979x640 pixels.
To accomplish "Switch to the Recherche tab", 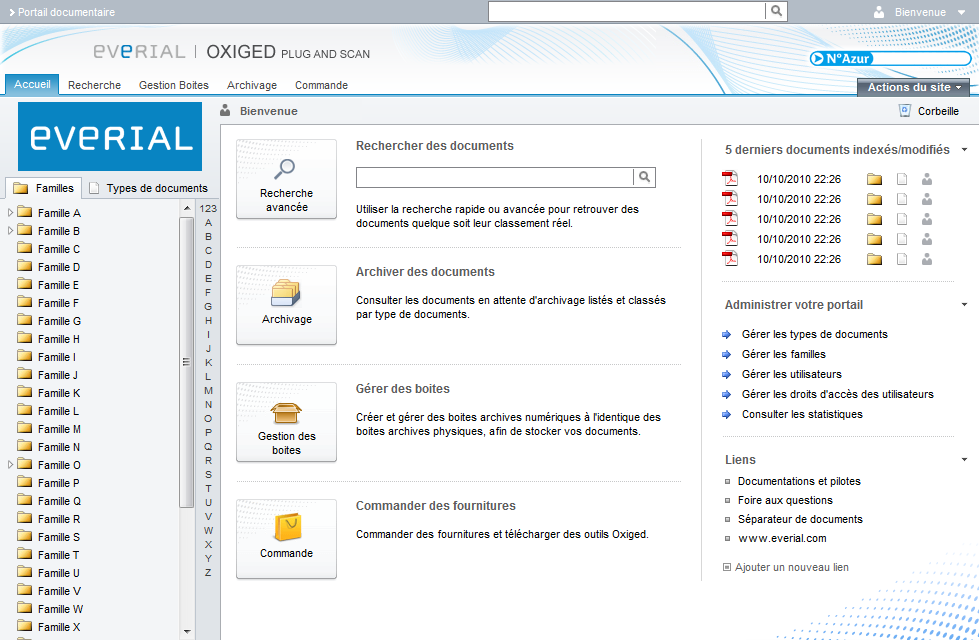I will pos(94,85).
